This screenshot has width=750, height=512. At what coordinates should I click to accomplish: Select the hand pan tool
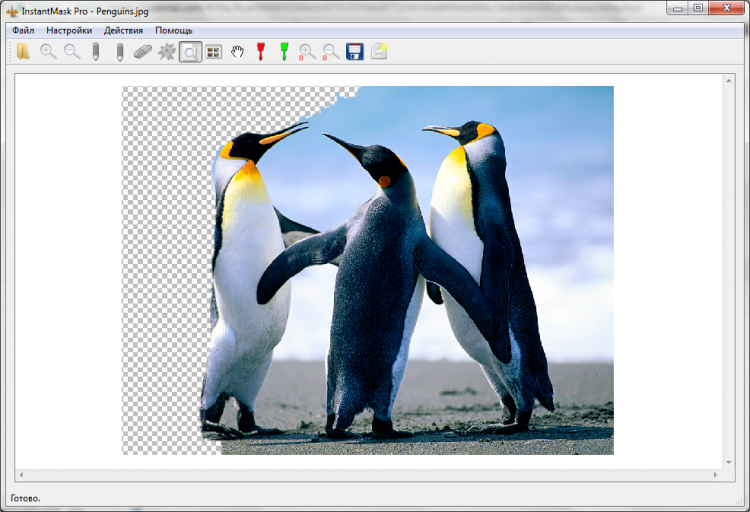237,52
